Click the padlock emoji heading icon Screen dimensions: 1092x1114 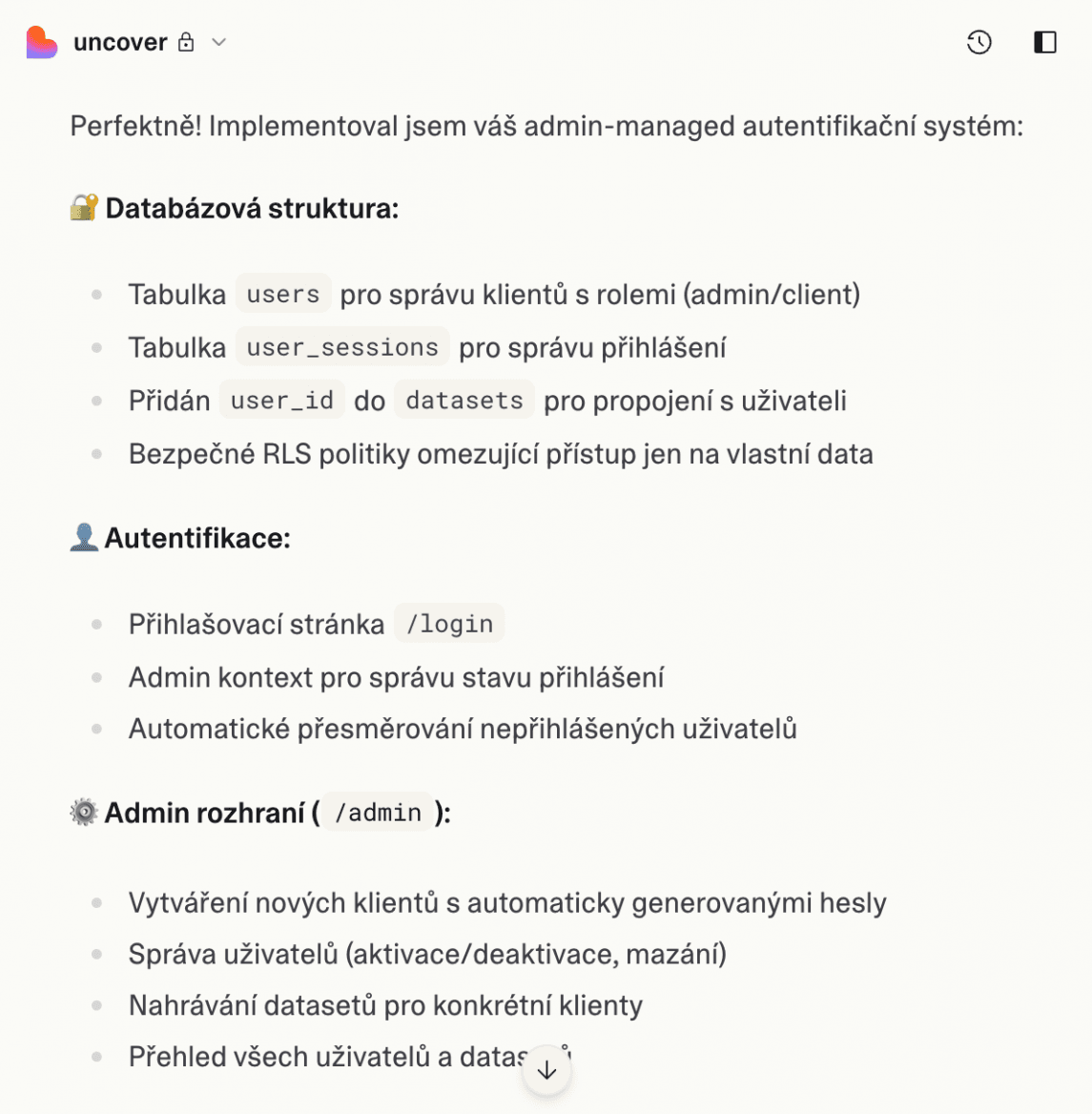83,207
